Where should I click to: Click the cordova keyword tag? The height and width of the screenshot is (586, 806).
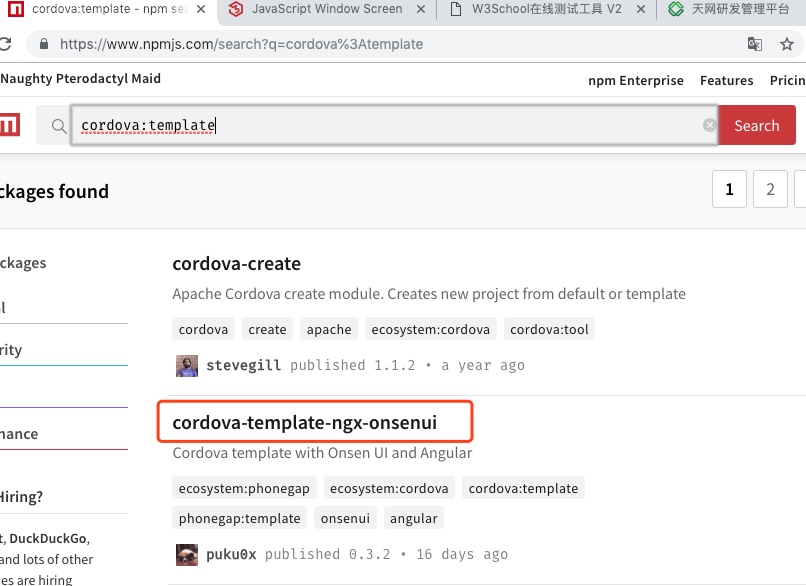coord(203,329)
